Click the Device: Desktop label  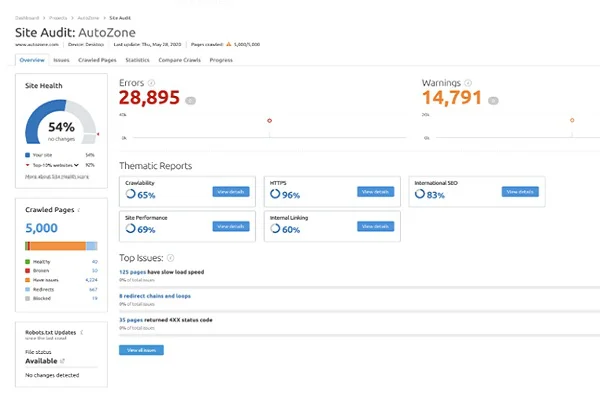click(86, 44)
